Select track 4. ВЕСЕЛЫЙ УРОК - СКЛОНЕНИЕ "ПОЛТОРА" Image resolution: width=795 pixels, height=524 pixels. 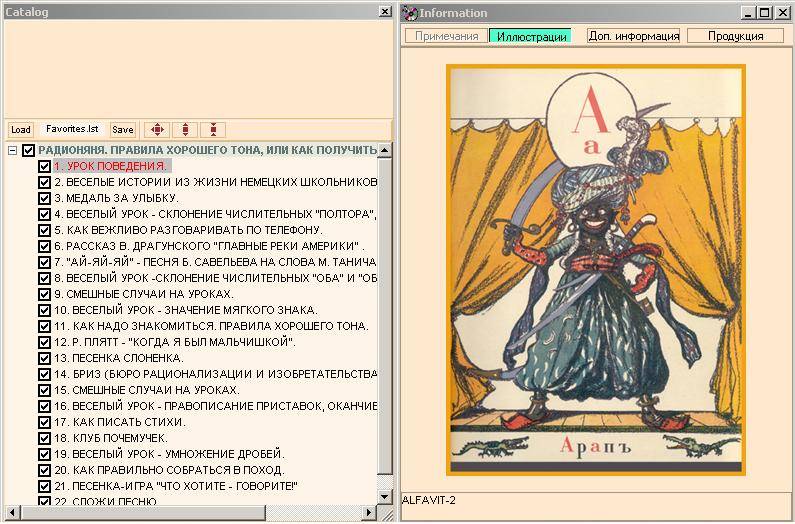coord(215,214)
